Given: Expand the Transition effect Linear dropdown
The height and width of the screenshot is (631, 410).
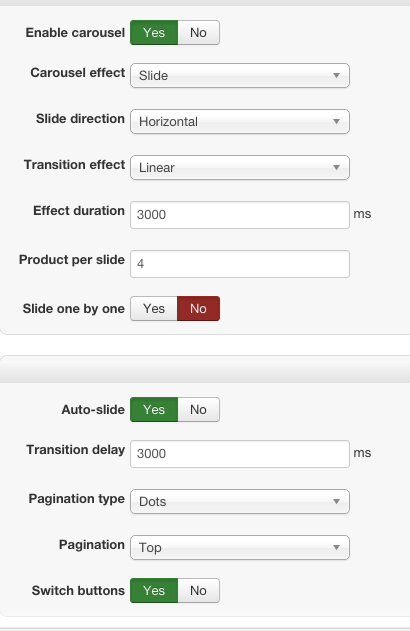Looking at the screenshot, I should click(x=240, y=167).
